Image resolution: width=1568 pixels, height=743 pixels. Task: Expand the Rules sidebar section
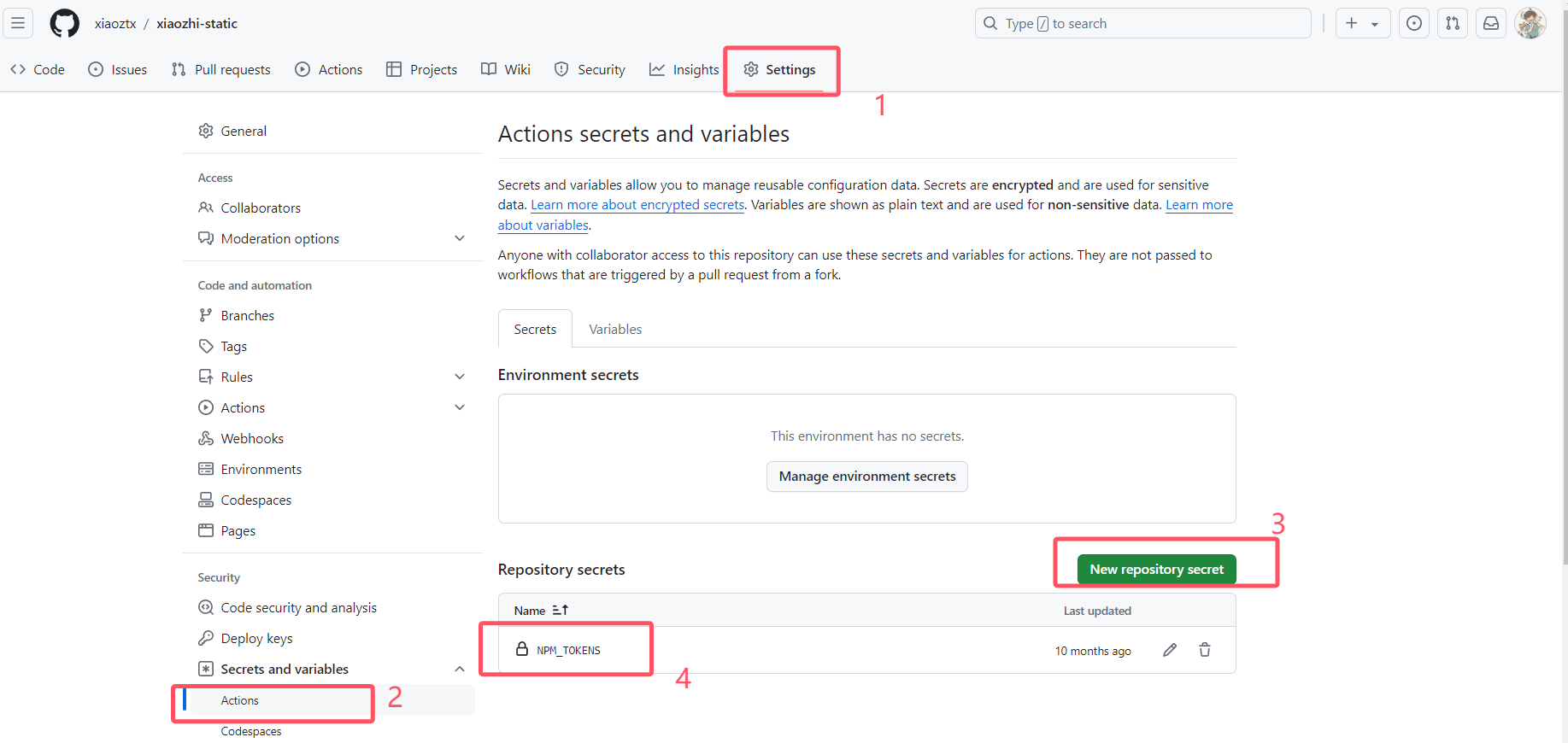459,377
